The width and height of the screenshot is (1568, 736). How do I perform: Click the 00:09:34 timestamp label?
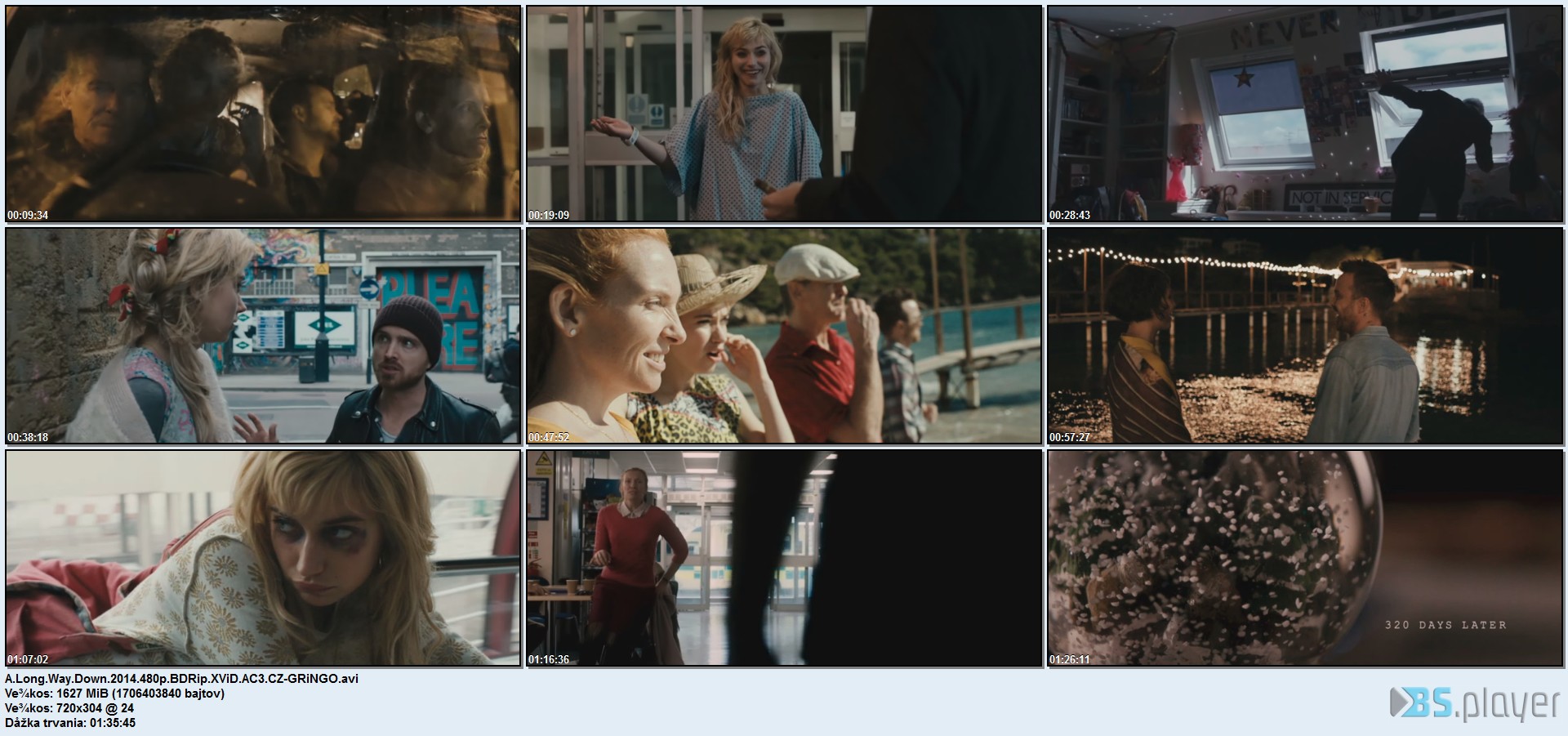28,216
